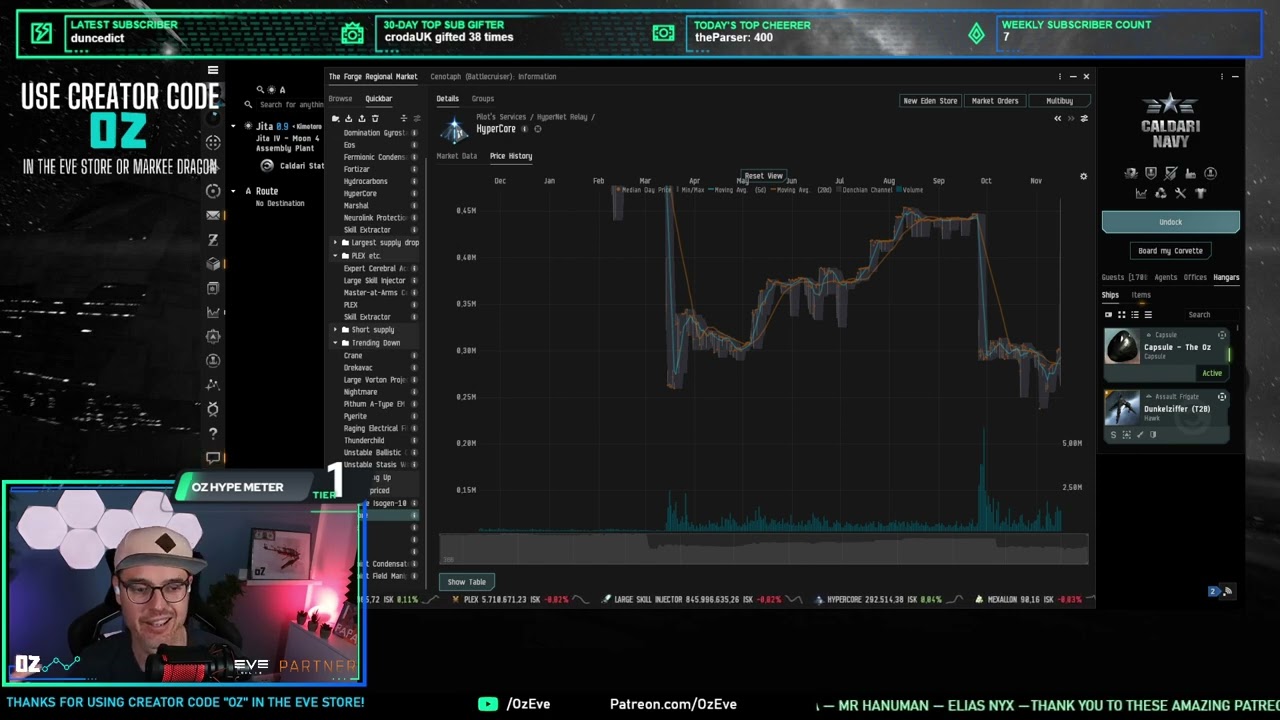The height and width of the screenshot is (720, 1280).
Task: Open the repair tools icon in station panel
Action: tap(1180, 193)
